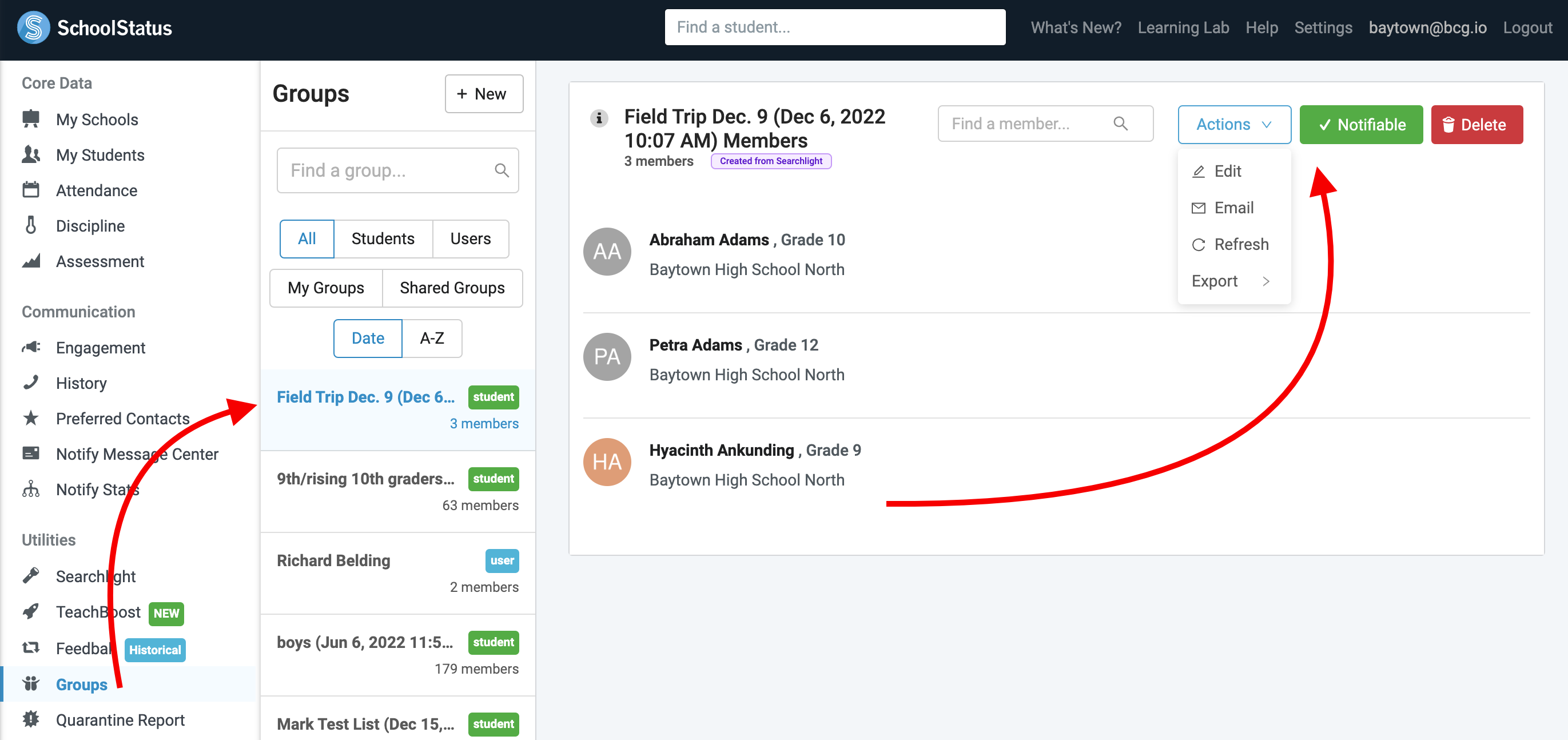Select the Shared Groups filter
Image resolution: width=1568 pixels, height=740 pixels.
pos(452,288)
